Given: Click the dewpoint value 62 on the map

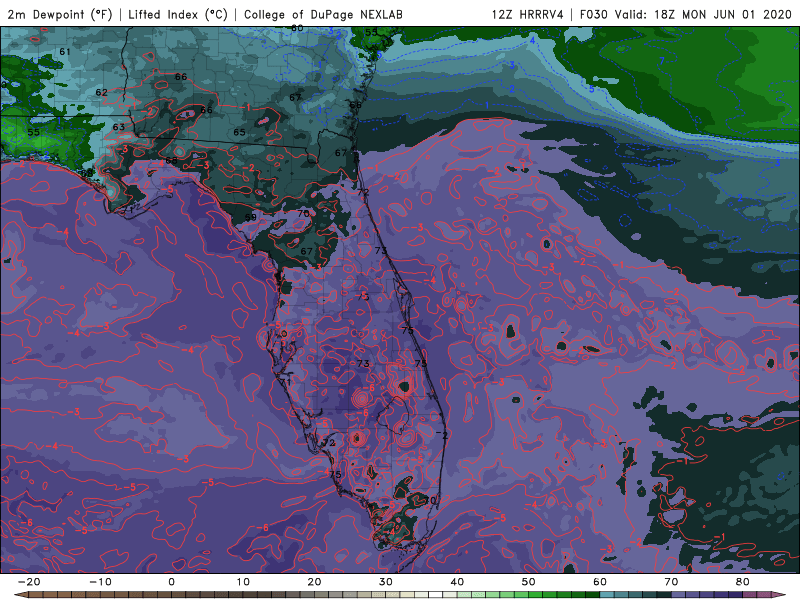Looking at the screenshot, I should click(x=102, y=92).
